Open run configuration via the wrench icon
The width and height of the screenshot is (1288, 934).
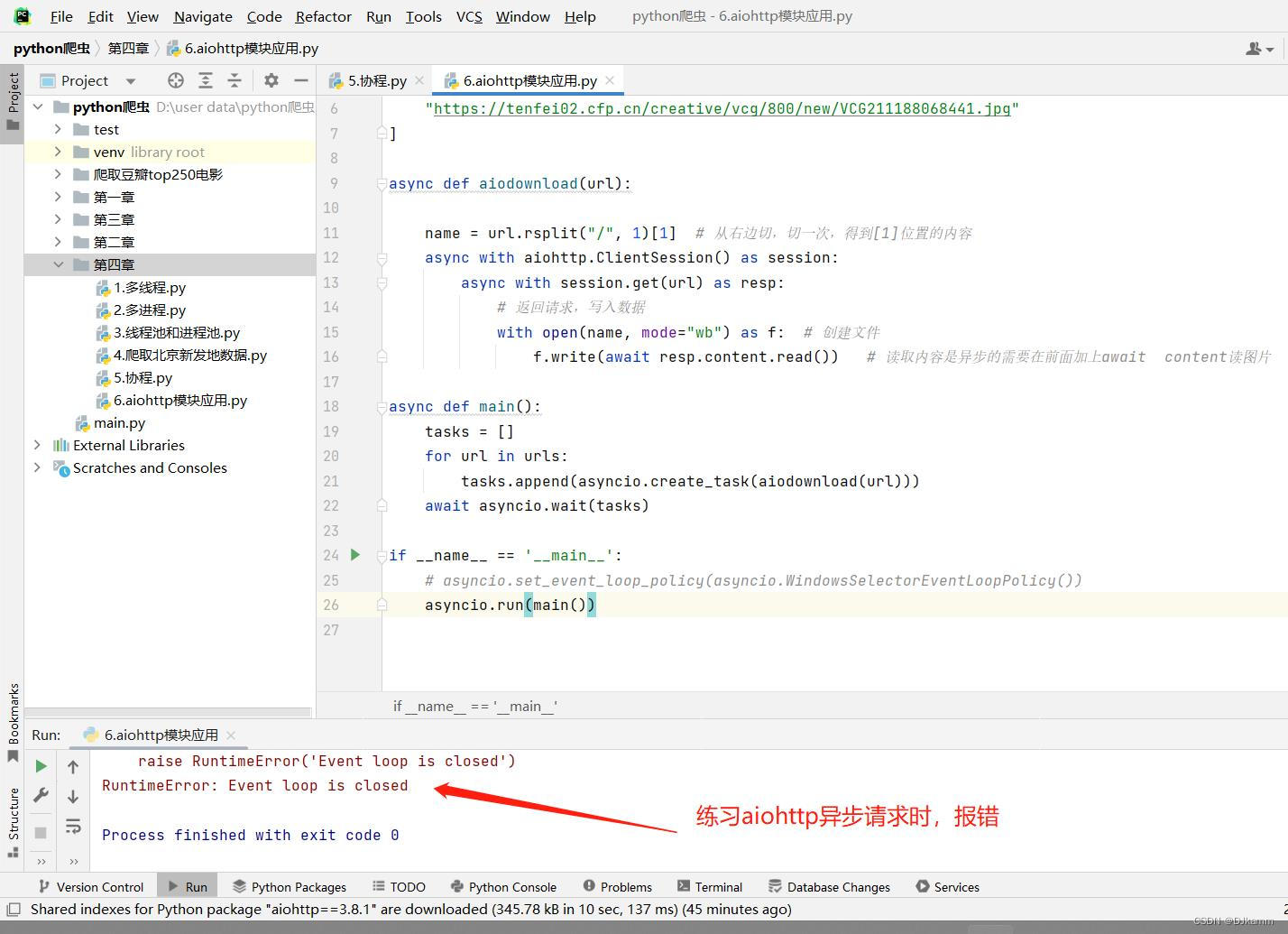[x=41, y=795]
